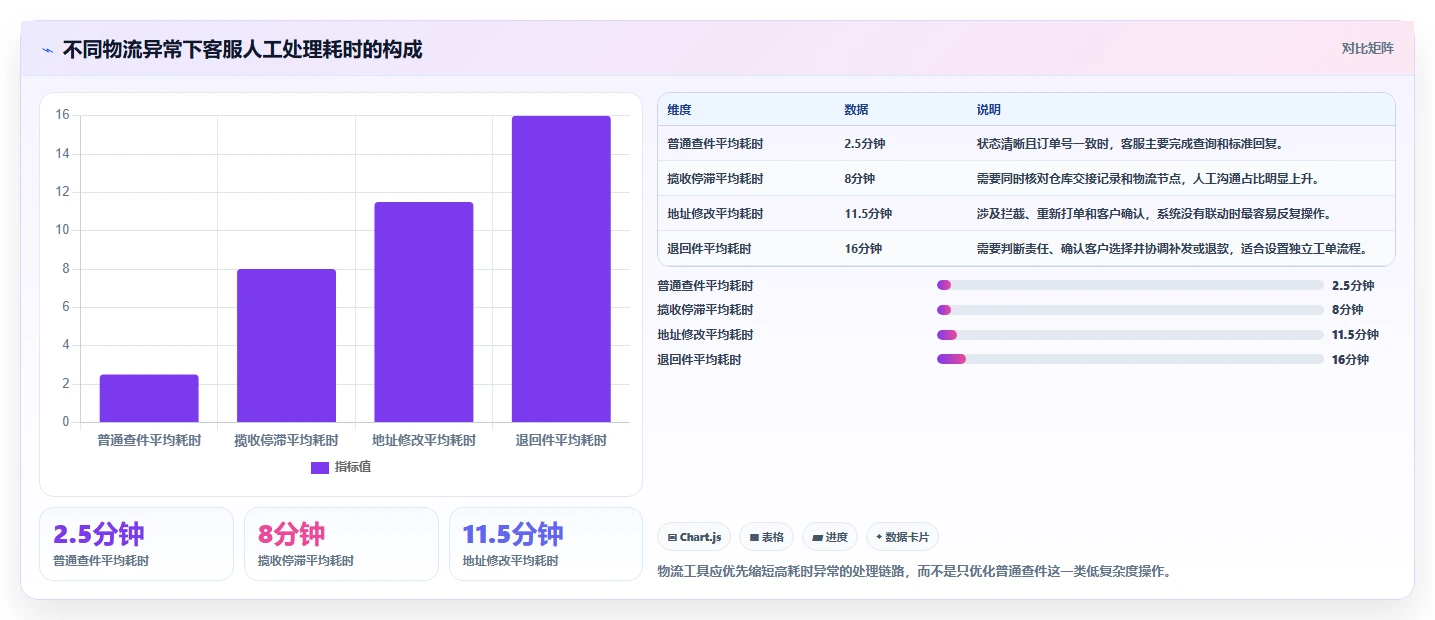The width and height of the screenshot is (1435, 620).
Task: Click the description starting 需要判断责任
Action: pyautogui.click(x=1172, y=249)
